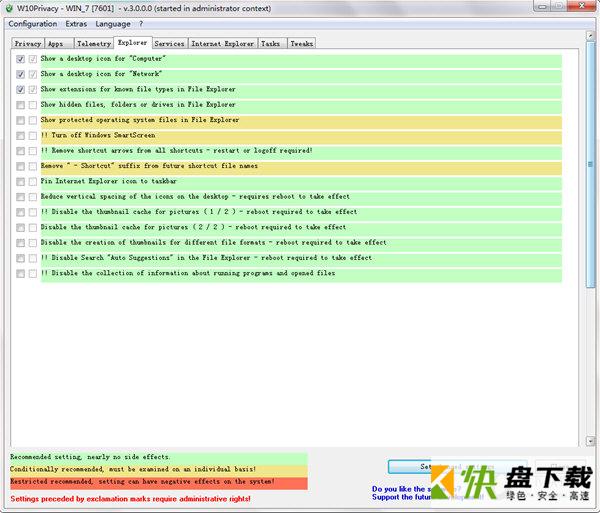
Task: Tick first checkbox for Disable collection of information
Action: pyautogui.click(x=21, y=273)
